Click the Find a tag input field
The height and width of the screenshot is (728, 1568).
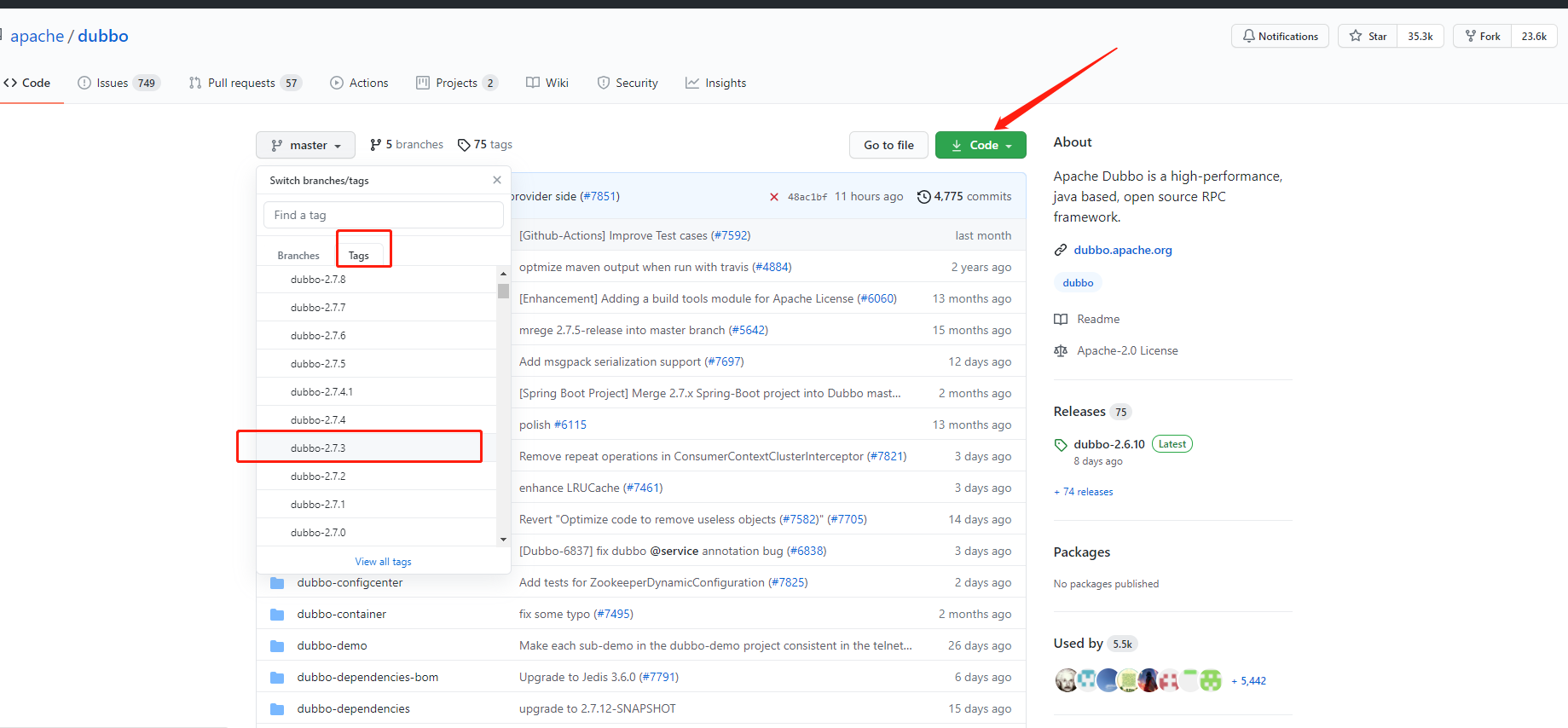tap(384, 215)
